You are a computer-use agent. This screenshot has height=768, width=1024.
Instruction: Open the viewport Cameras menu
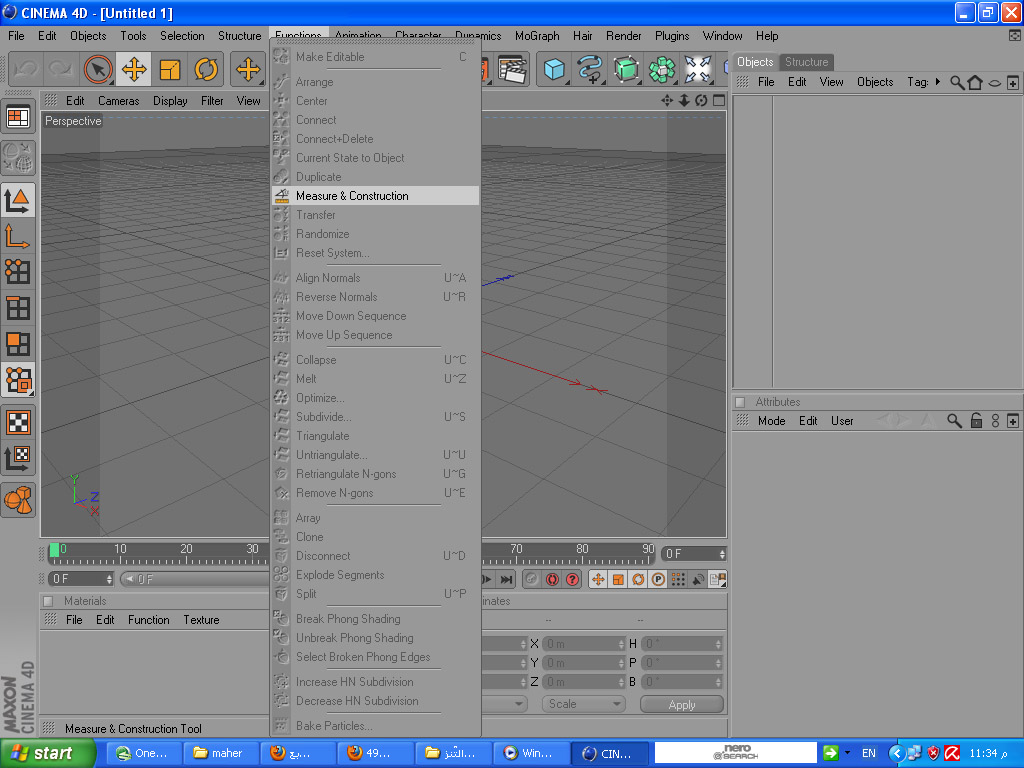[118, 101]
